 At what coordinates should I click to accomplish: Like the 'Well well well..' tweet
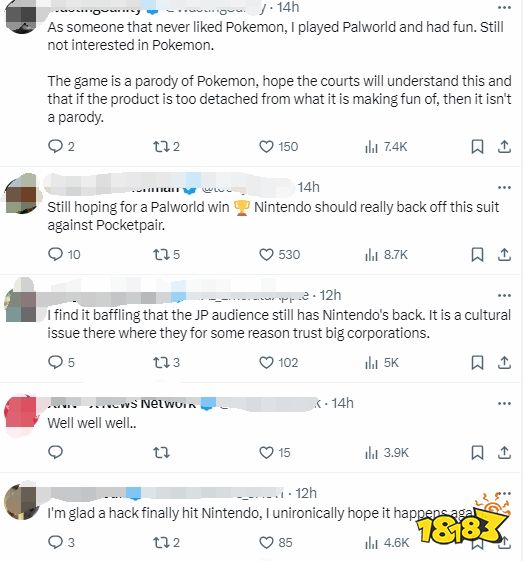click(275, 453)
